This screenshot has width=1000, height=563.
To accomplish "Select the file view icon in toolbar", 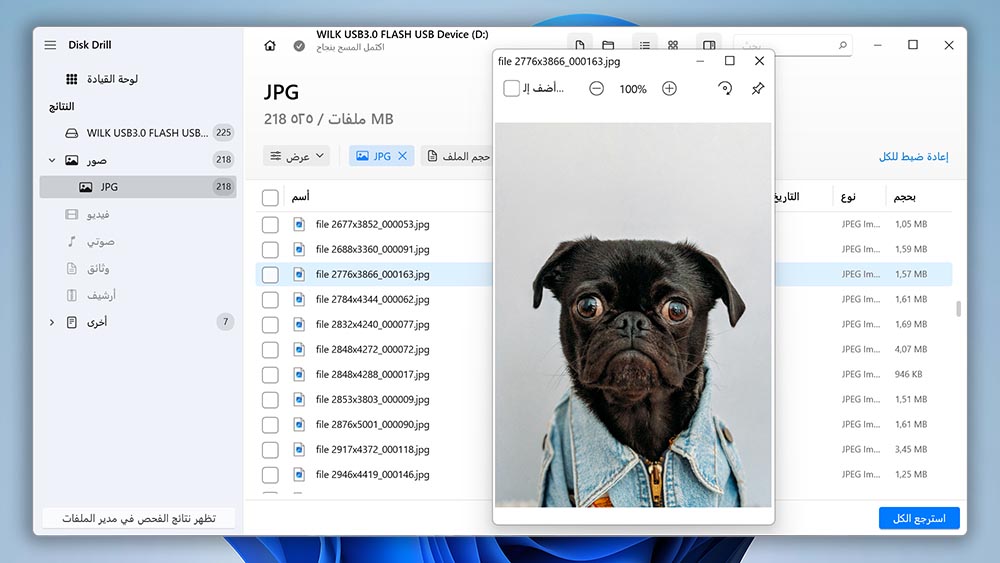I will [580, 45].
